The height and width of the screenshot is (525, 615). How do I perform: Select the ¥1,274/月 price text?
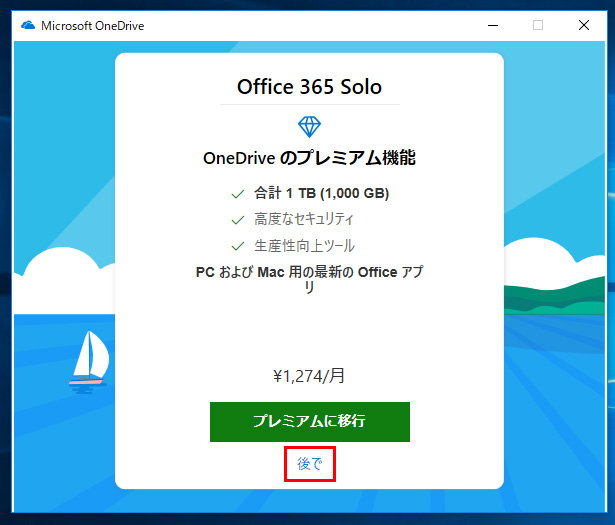(x=309, y=376)
